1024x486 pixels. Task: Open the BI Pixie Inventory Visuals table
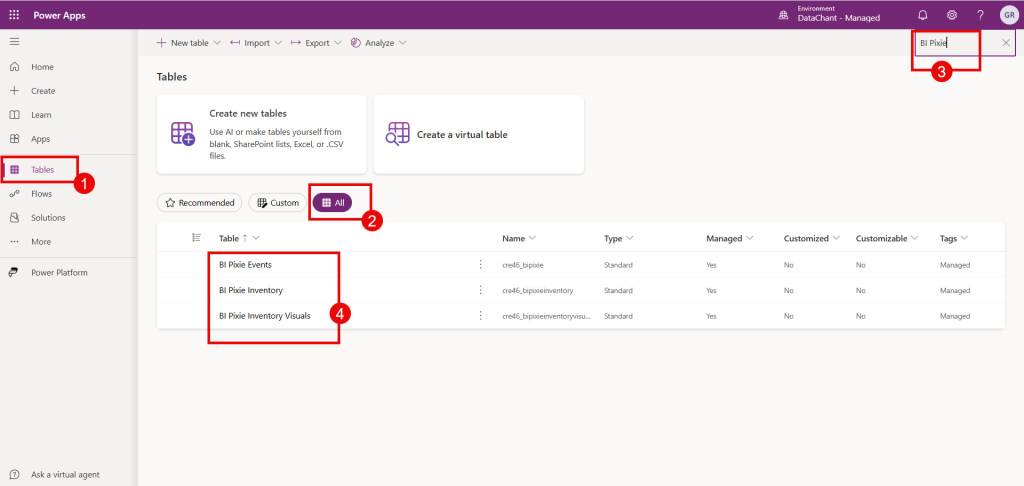point(264,315)
